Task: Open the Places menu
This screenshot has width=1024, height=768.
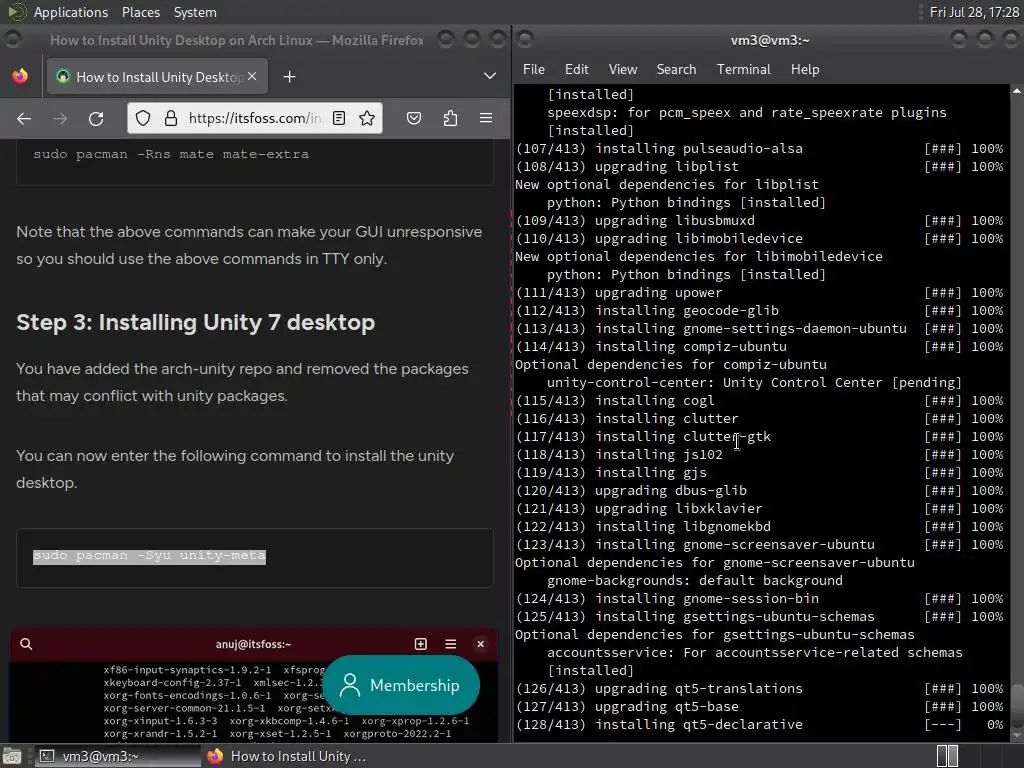Action: click(140, 12)
